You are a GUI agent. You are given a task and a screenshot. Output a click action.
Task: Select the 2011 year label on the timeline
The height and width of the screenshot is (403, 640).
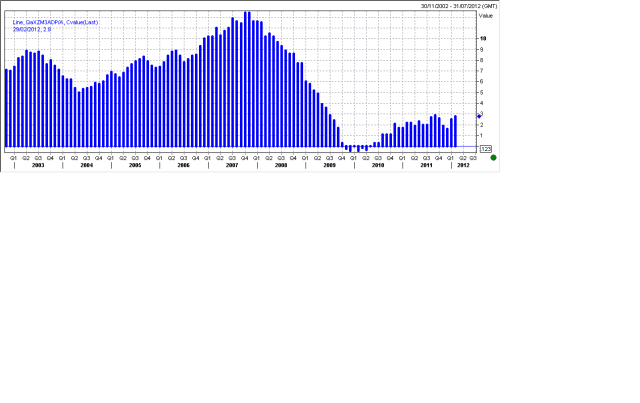(x=426, y=165)
